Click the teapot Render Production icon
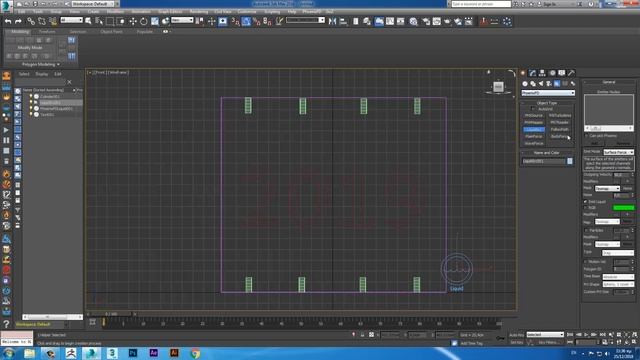The height and width of the screenshot is (360, 640). coord(447,21)
